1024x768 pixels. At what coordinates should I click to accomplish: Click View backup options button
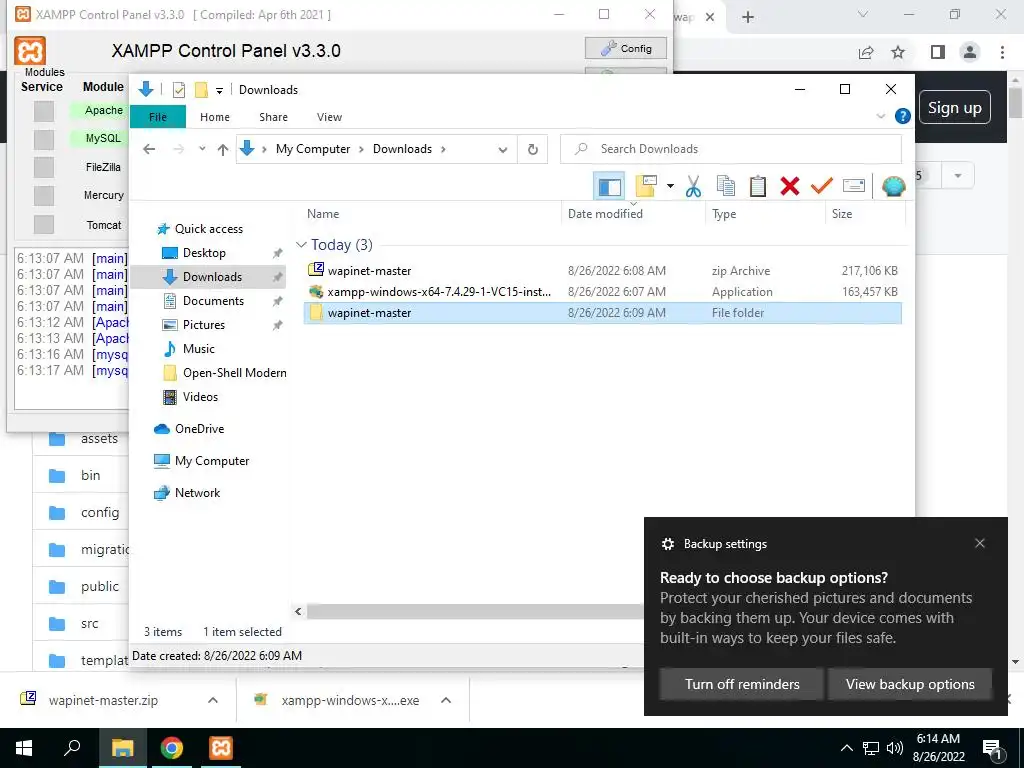click(910, 684)
